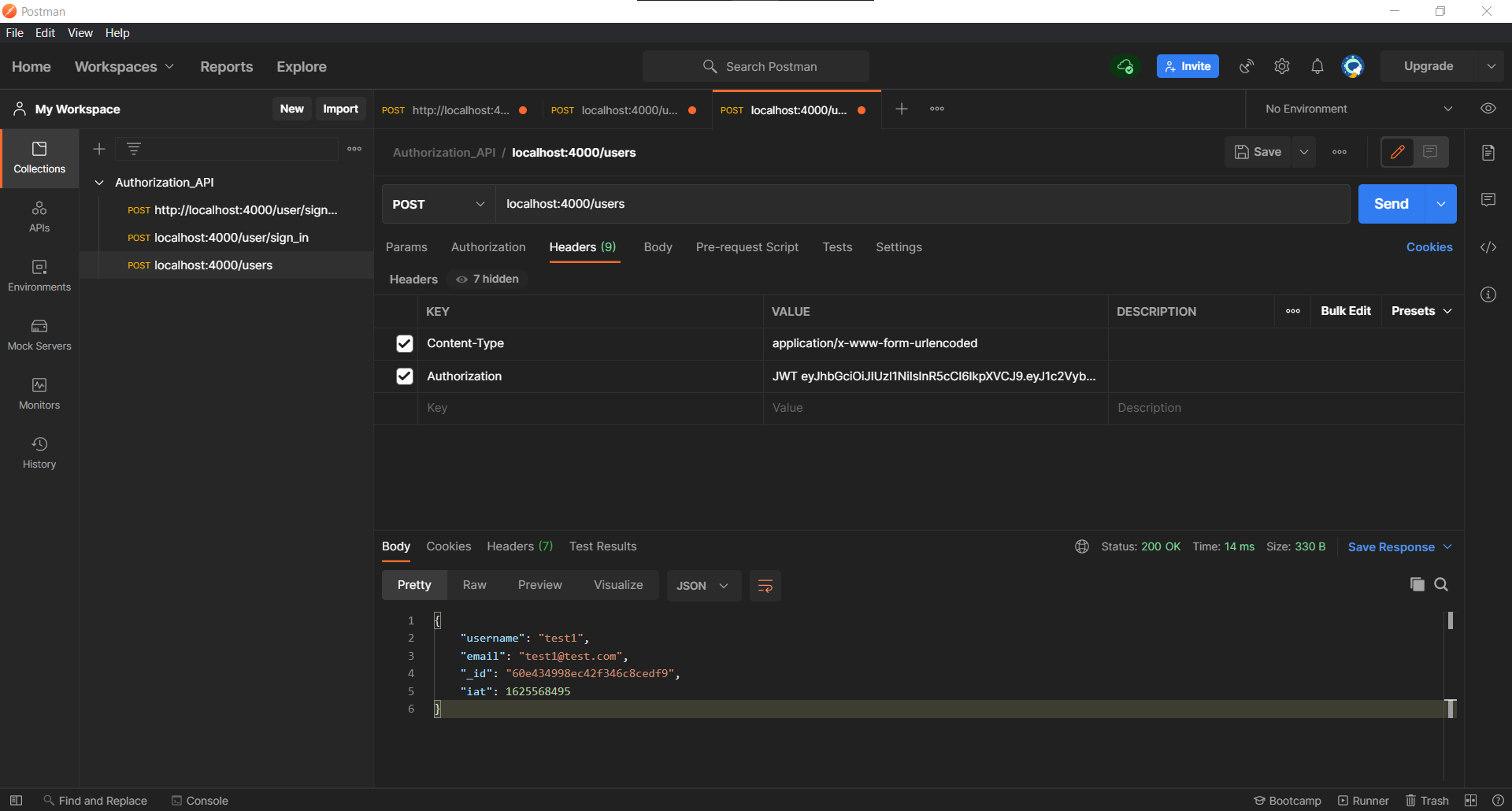Open a new request tab with plus
1512x811 pixels.
[x=902, y=109]
